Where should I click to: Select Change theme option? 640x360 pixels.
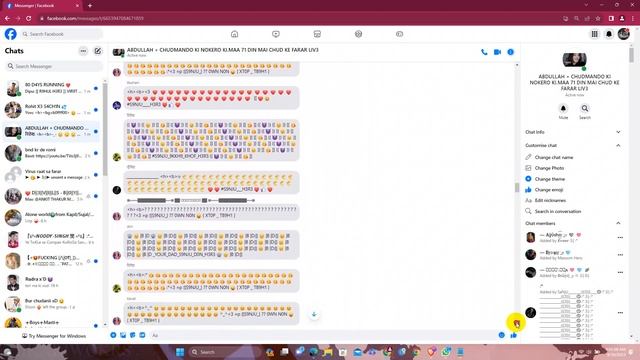point(550,179)
